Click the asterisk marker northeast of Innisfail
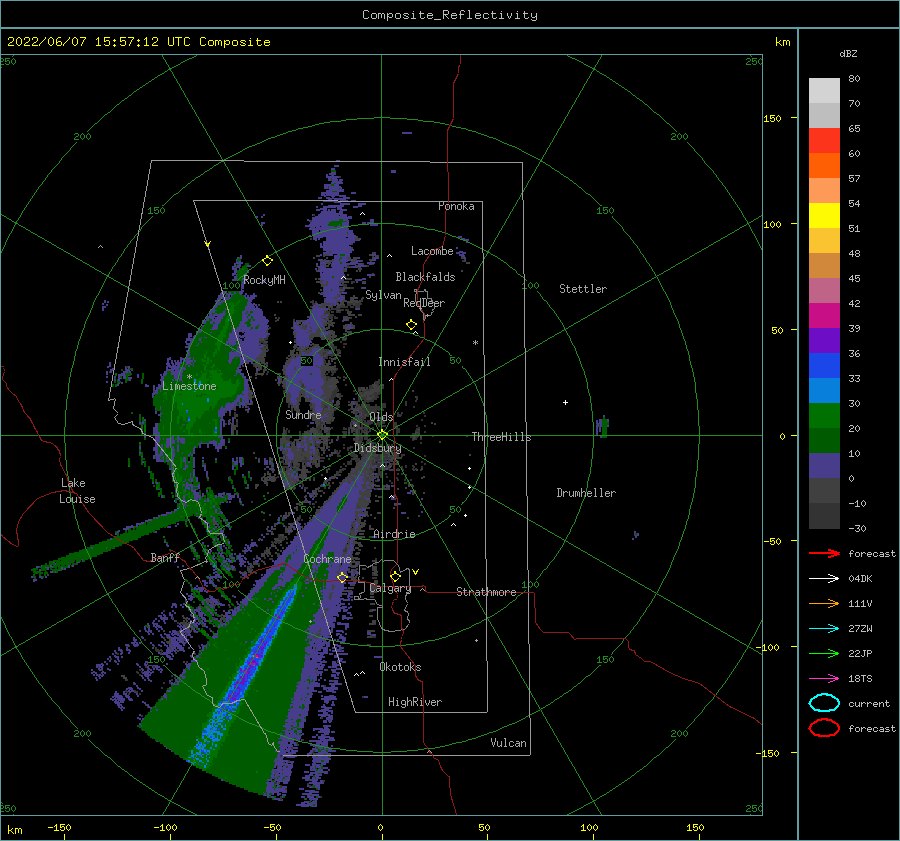This screenshot has width=900, height=841. pos(475,343)
